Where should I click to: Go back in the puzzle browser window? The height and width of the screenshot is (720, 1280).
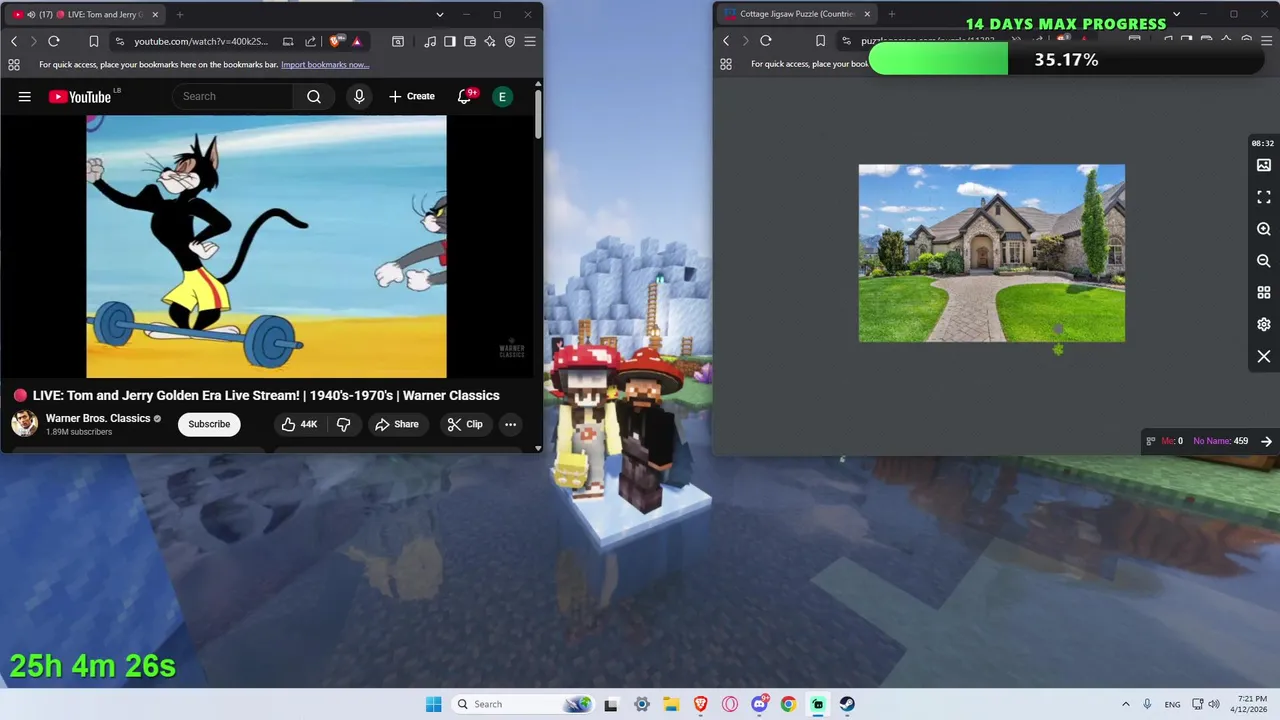[726, 41]
